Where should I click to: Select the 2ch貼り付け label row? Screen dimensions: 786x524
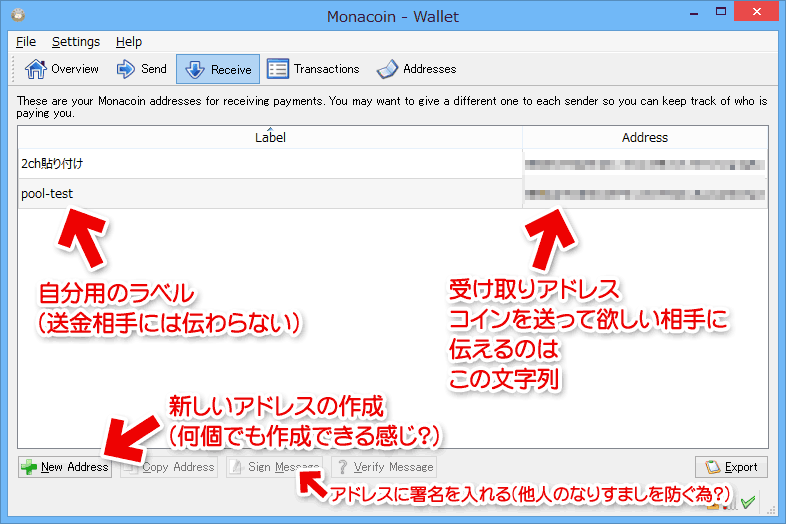pos(270,163)
